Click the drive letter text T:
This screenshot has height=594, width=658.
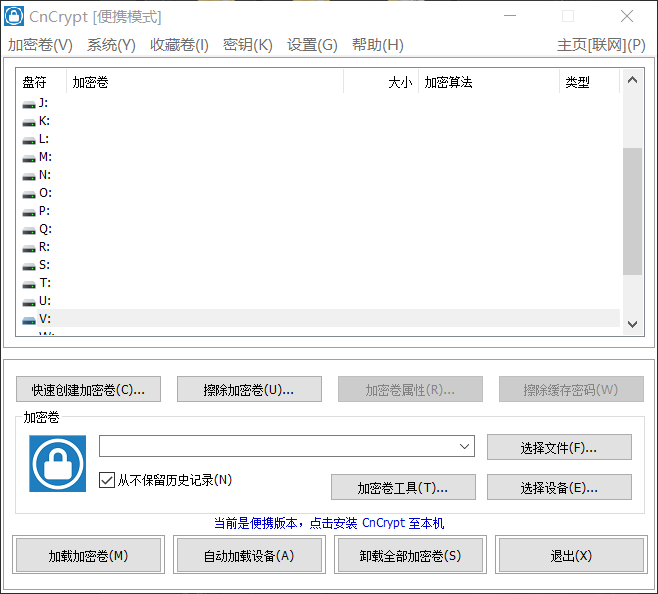[45, 283]
